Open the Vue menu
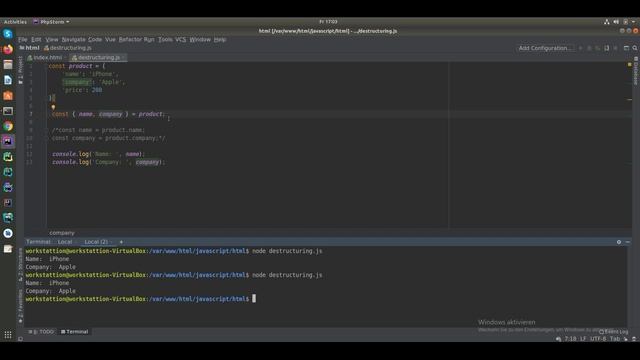This screenshot has height=360, width=640. 110,40
